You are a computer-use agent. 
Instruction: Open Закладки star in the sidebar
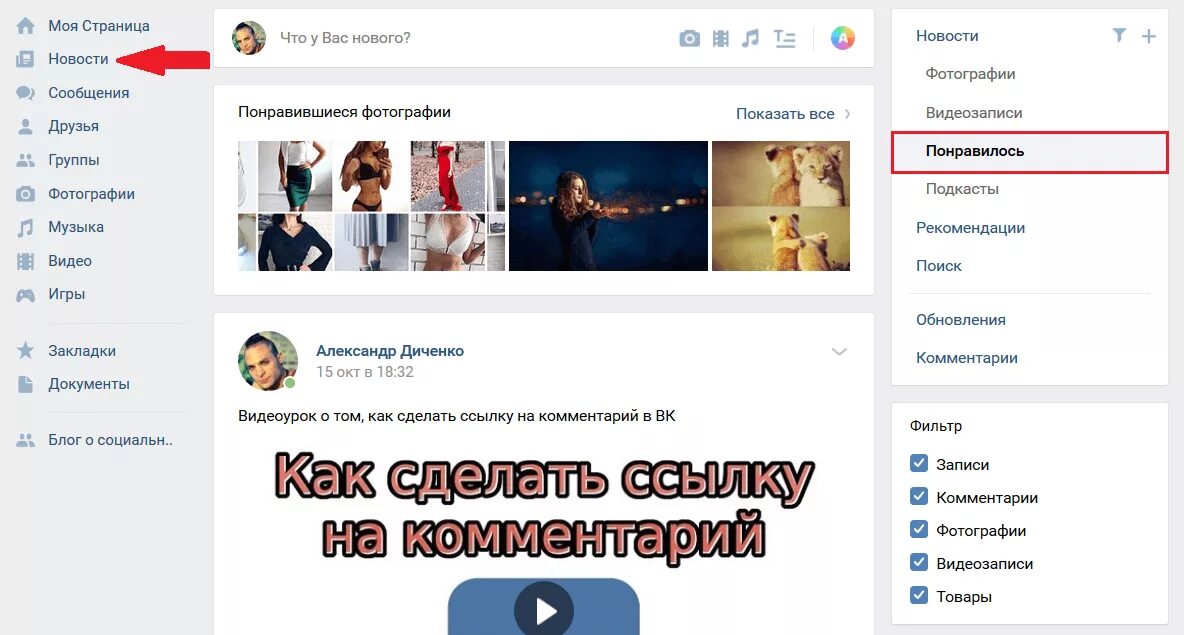tap(26, 350)
